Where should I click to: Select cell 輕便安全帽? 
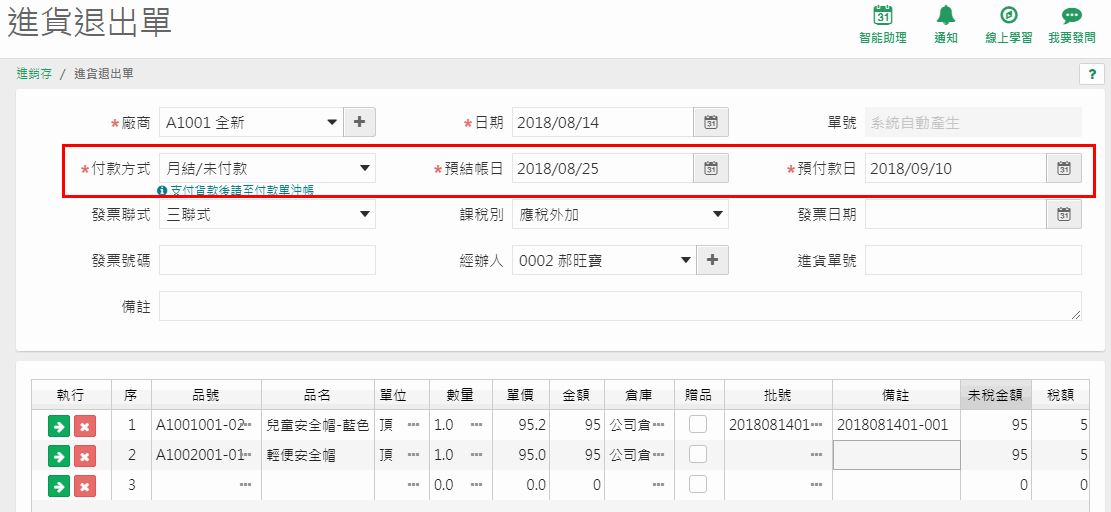pyautogui.click(x=317, y=455)
